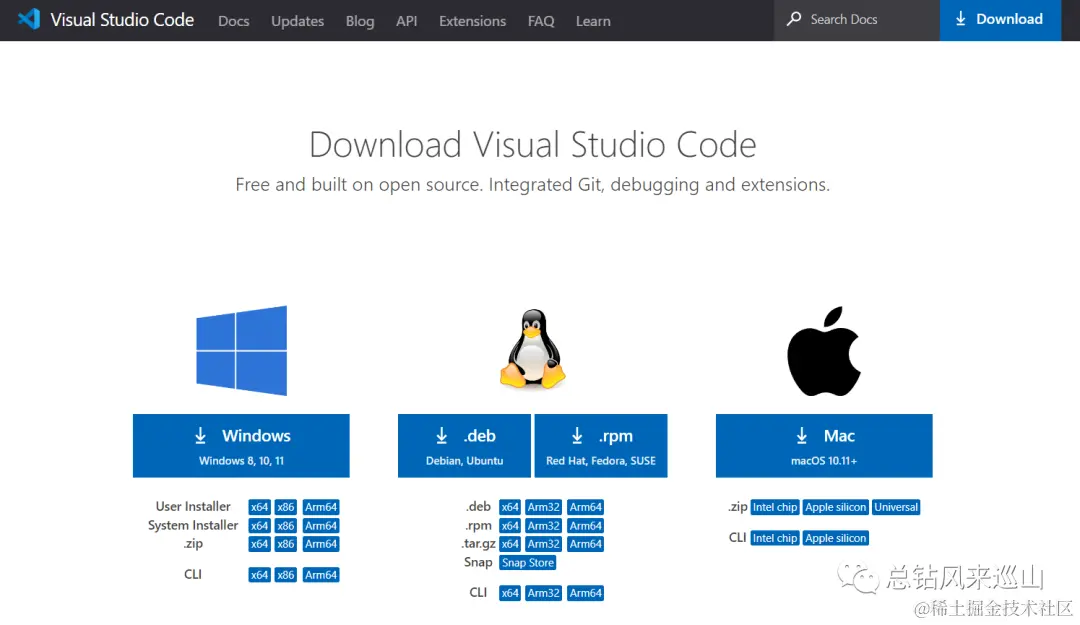The width and height of the screenshot is (1080, 625).
Task: Select x86 for Windows .zip
Action: pyautogui.click(x=285, y=544)
